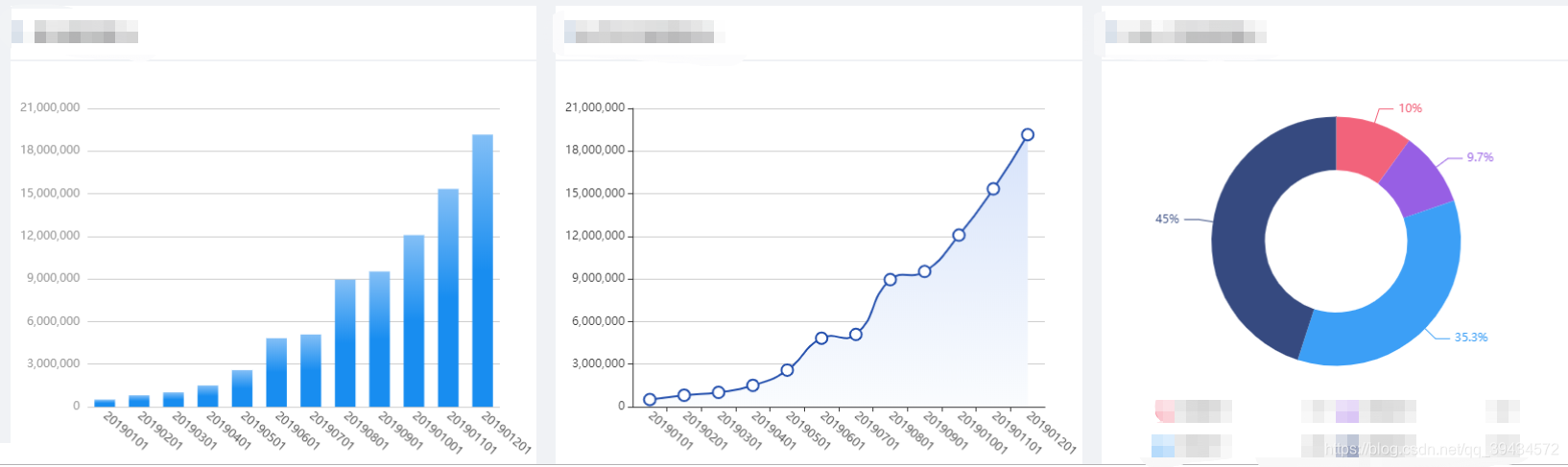Viewport: 1568px width, 467px height.
Task: Click 18,000,000 y-axis label in bar chart
Action: [50, 151]
